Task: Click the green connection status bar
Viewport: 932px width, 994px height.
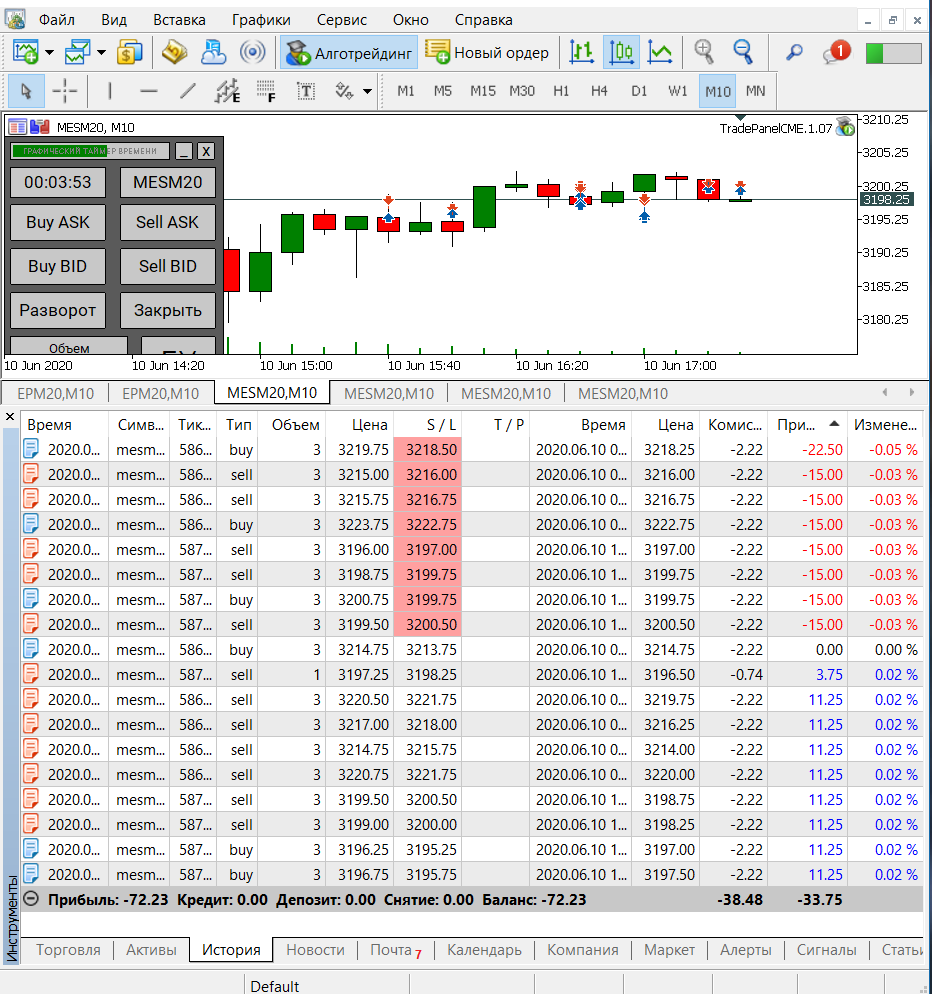Action: click(x=893, y=53)
